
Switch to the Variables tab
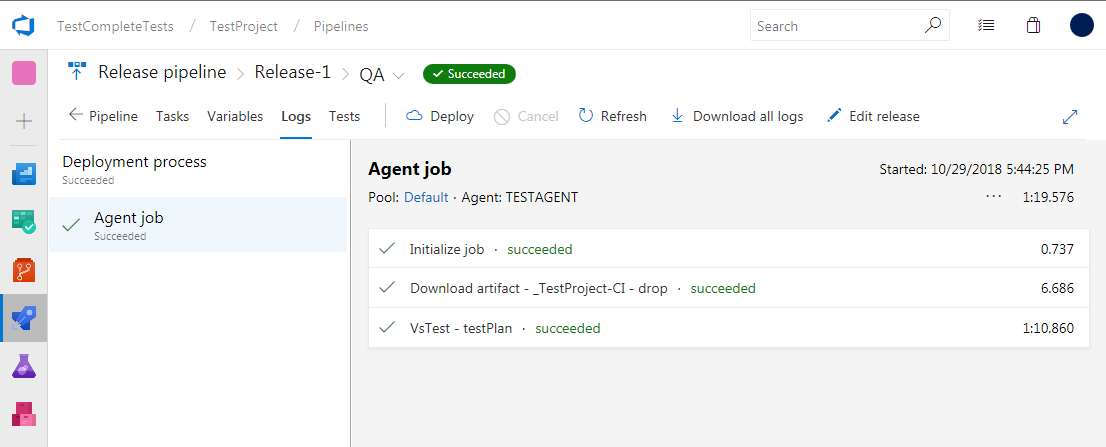click(x=235, y=116)
